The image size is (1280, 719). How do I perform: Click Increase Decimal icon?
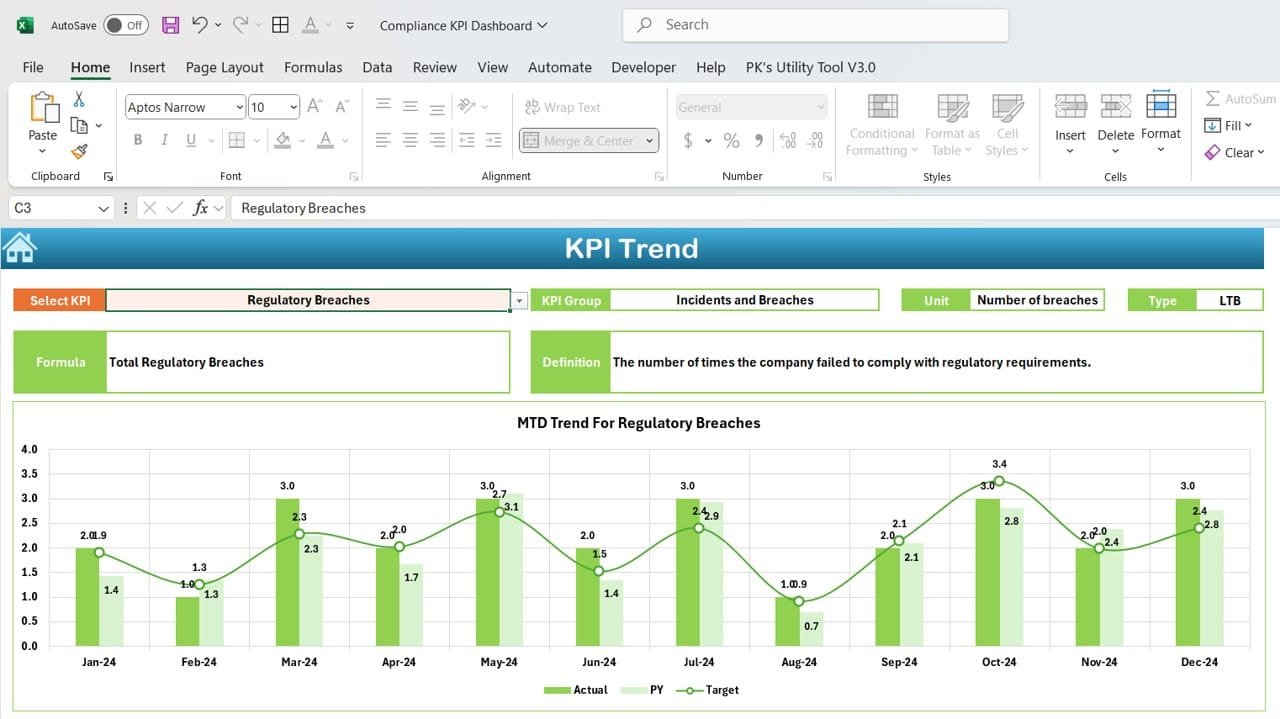[787, 140]
